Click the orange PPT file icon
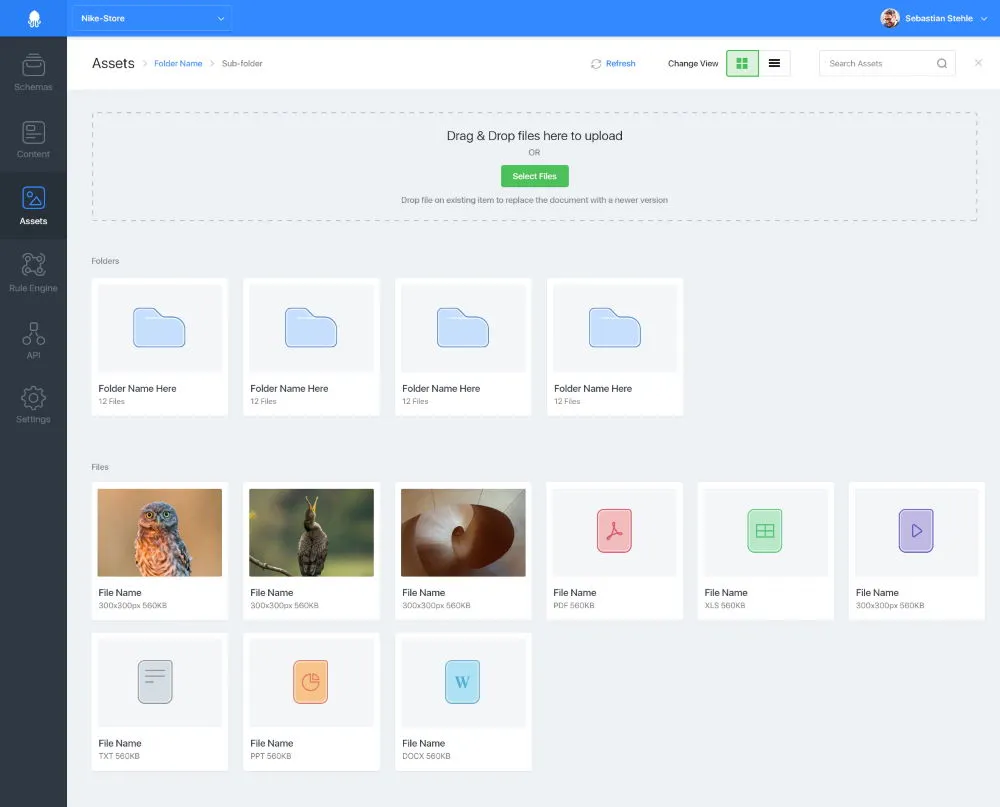 311,682
